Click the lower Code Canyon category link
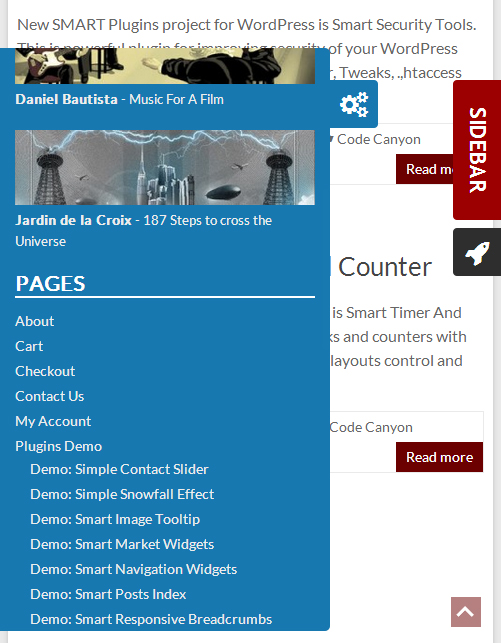The width and height of the screenshot is (501, 643). pyautogui.click(x=371, y=427)
